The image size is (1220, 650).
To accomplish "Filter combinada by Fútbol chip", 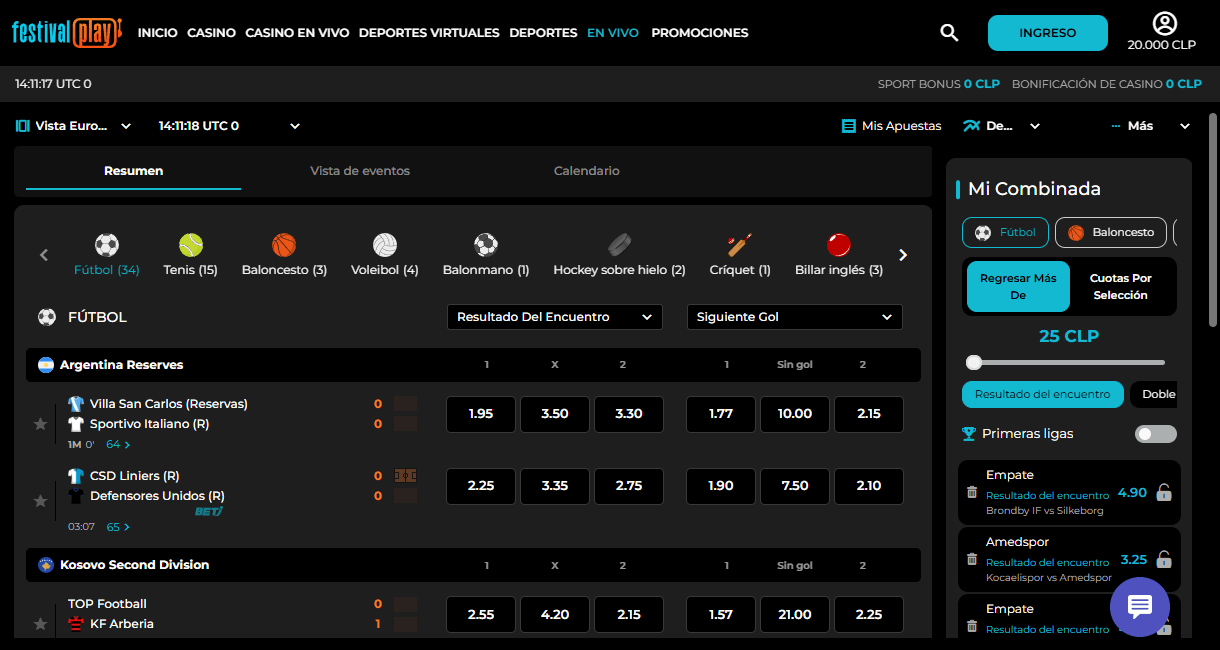I will pos(1005,232).
